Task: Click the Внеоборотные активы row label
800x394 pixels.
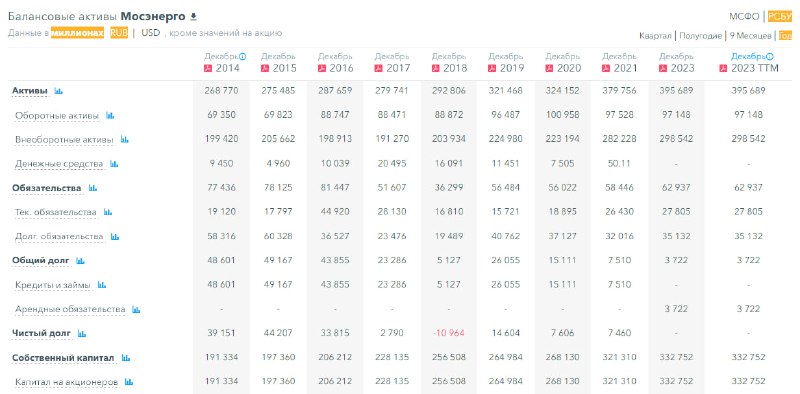Action: tap(65, 139)
